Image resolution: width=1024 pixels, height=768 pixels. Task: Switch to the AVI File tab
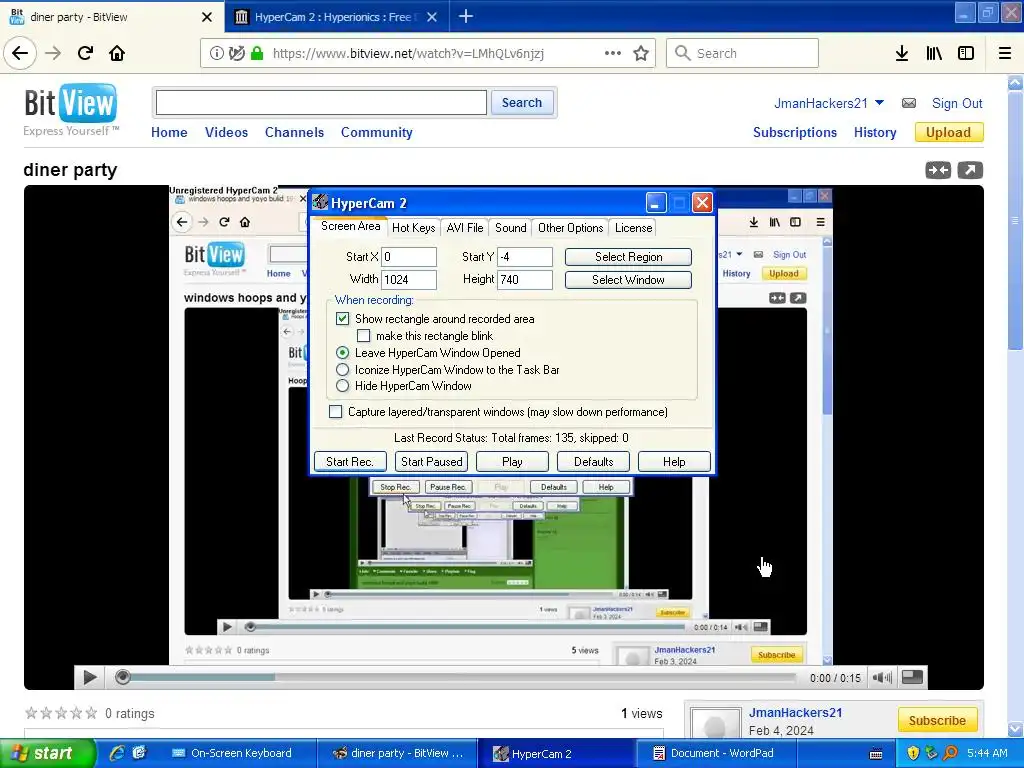pyautogui.click(x=465, y=228)
